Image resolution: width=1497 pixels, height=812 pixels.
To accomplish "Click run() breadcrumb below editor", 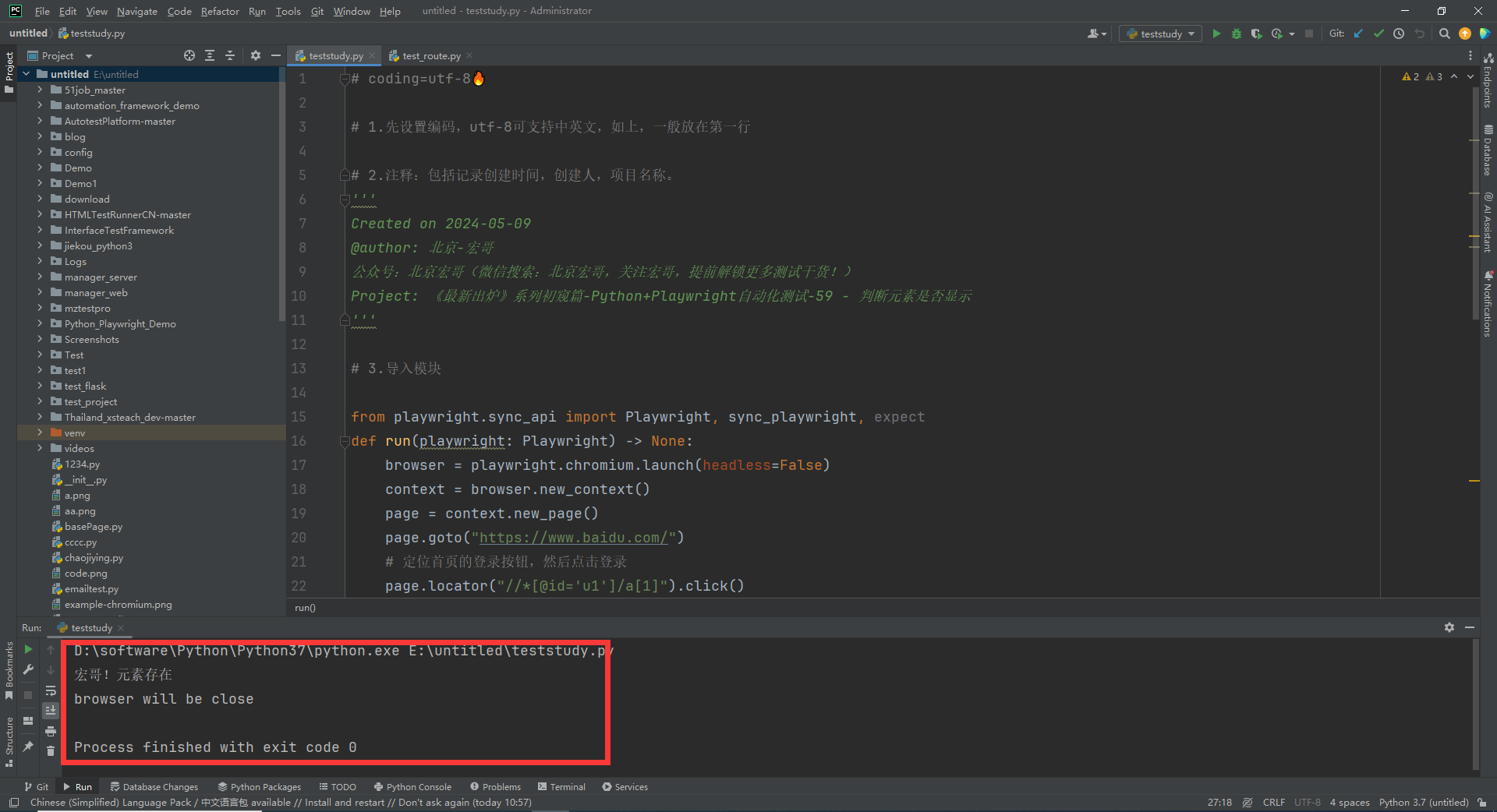I will [305, 608].
